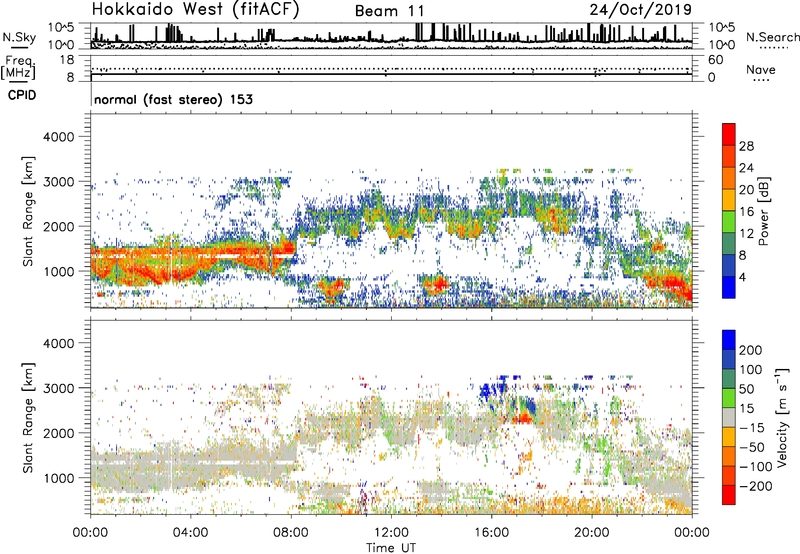Select the 'Power [dB]' color bar title
The height and width of the screenshot is (554, 800).
pyautogui.click(x=763, y=211)
